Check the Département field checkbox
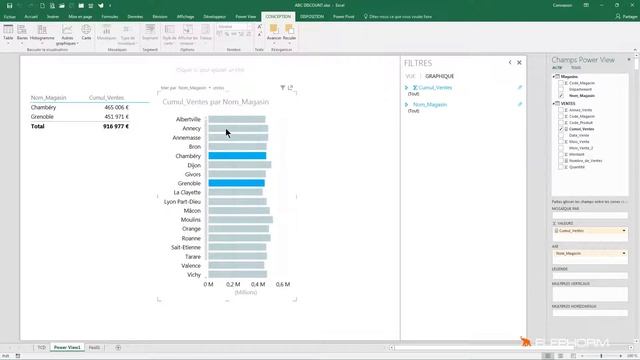 pyautogui.click(x=561, y=89)
